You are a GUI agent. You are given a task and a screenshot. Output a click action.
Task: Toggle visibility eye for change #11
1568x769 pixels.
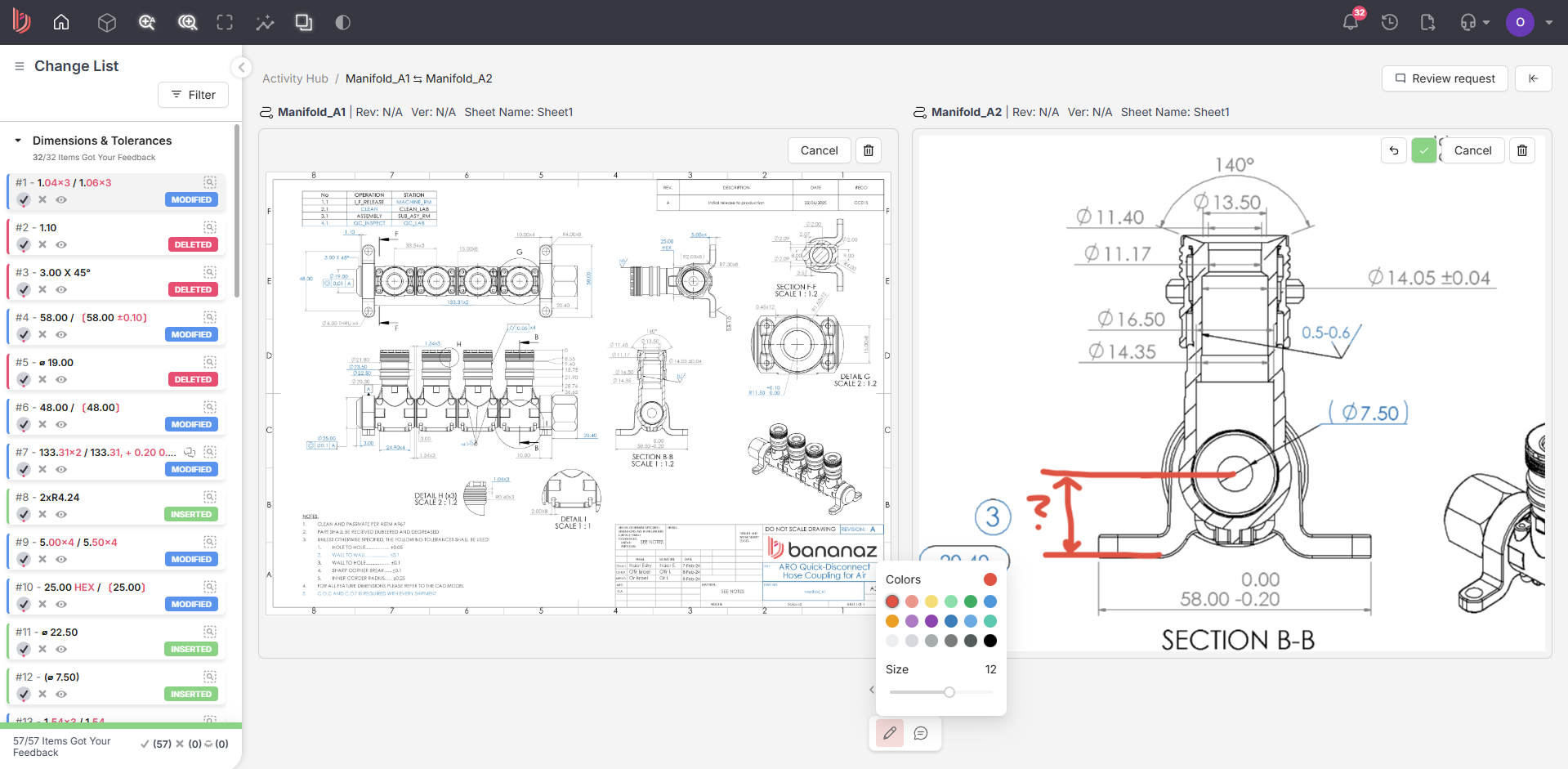(x=61, y=649)
